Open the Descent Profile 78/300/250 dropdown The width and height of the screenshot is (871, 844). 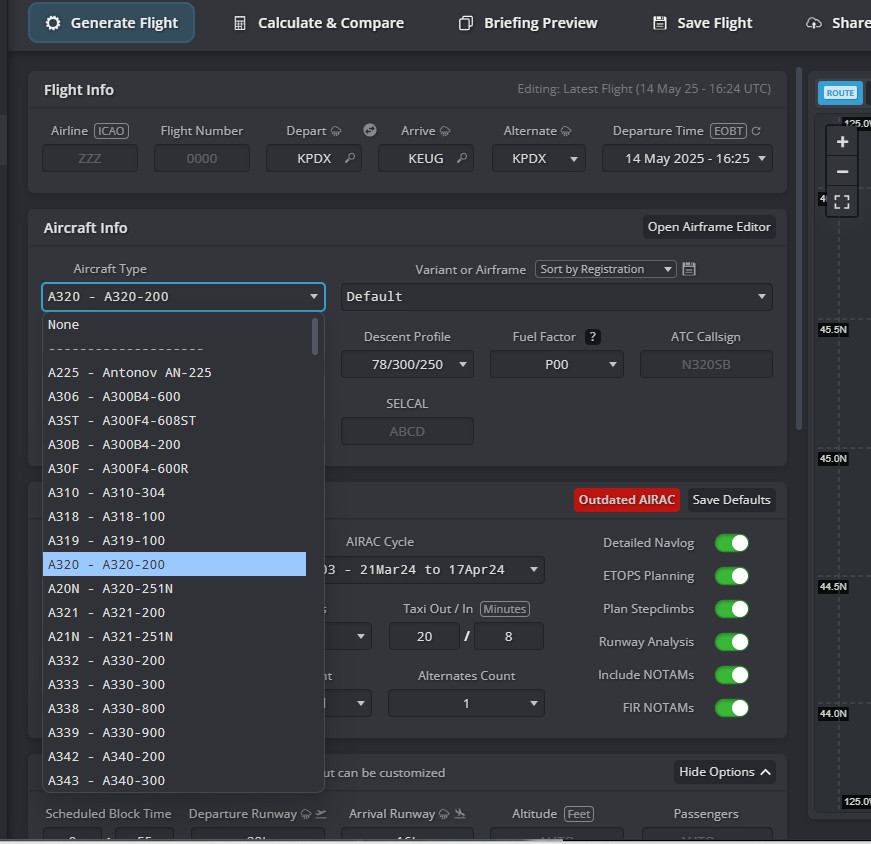point(407,364)
